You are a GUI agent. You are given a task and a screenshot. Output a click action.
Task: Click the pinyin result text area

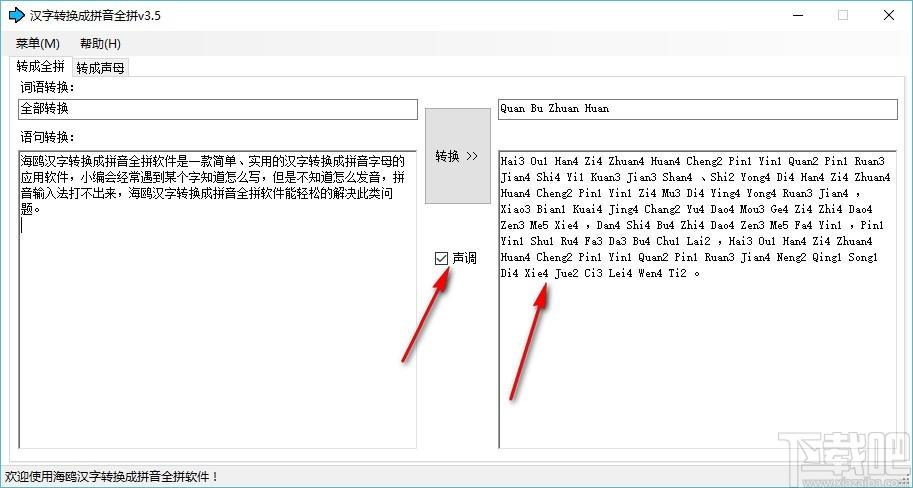[698, 299]
